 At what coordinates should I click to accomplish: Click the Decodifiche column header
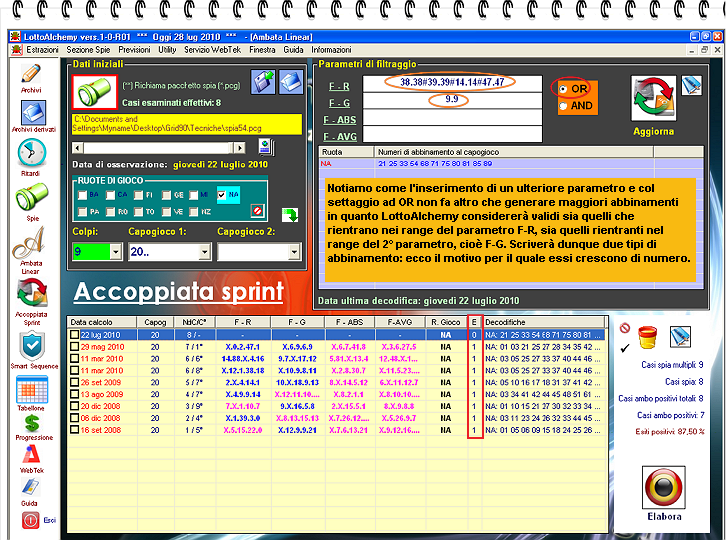544,322
